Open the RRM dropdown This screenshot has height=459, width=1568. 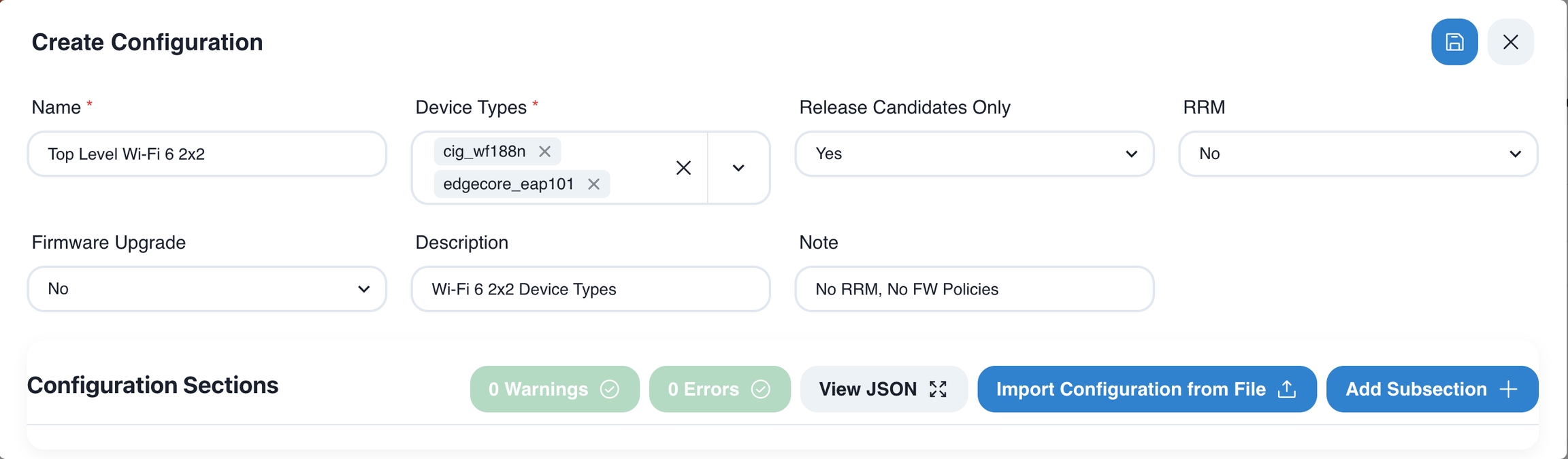click(1358, 154)
